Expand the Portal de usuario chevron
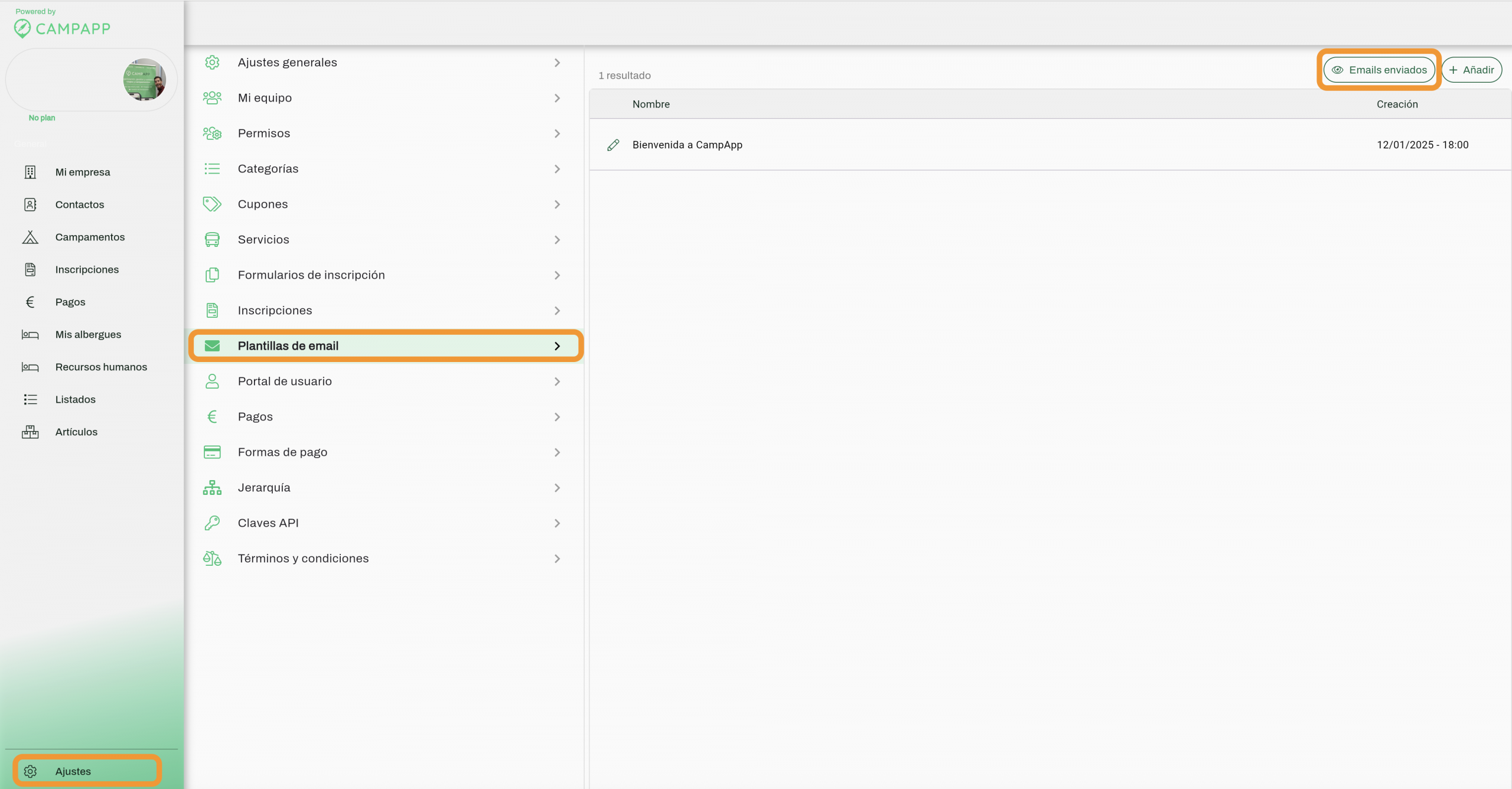The height and width of the screenshot is (789, 1512). [557, 382]
